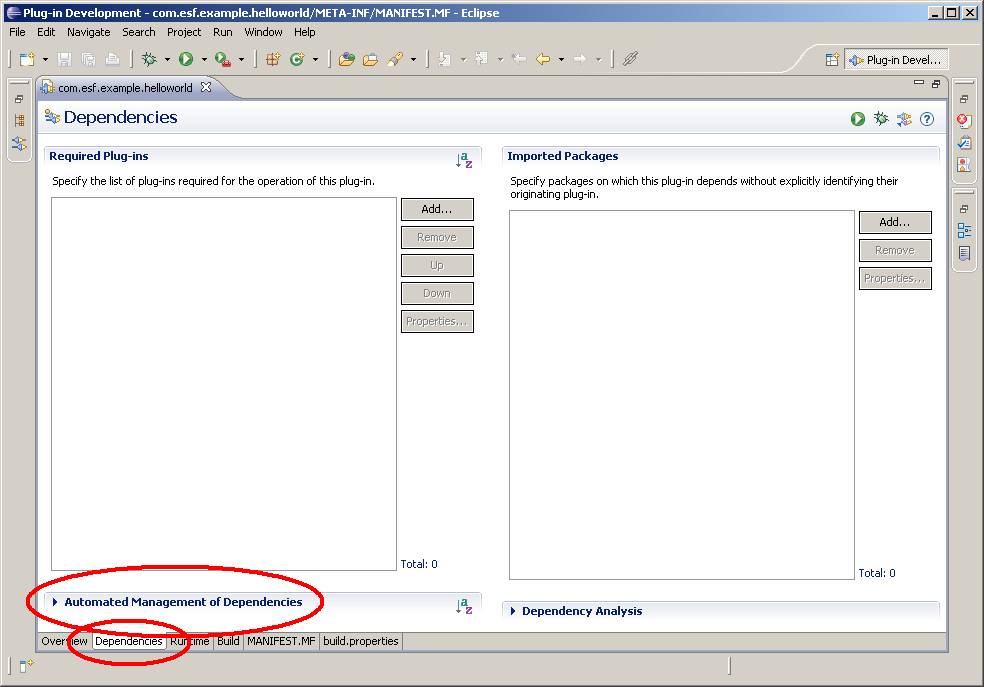Open the Back navigation history dropdown
The image size is (984, 687).
(x=561, y=60)
